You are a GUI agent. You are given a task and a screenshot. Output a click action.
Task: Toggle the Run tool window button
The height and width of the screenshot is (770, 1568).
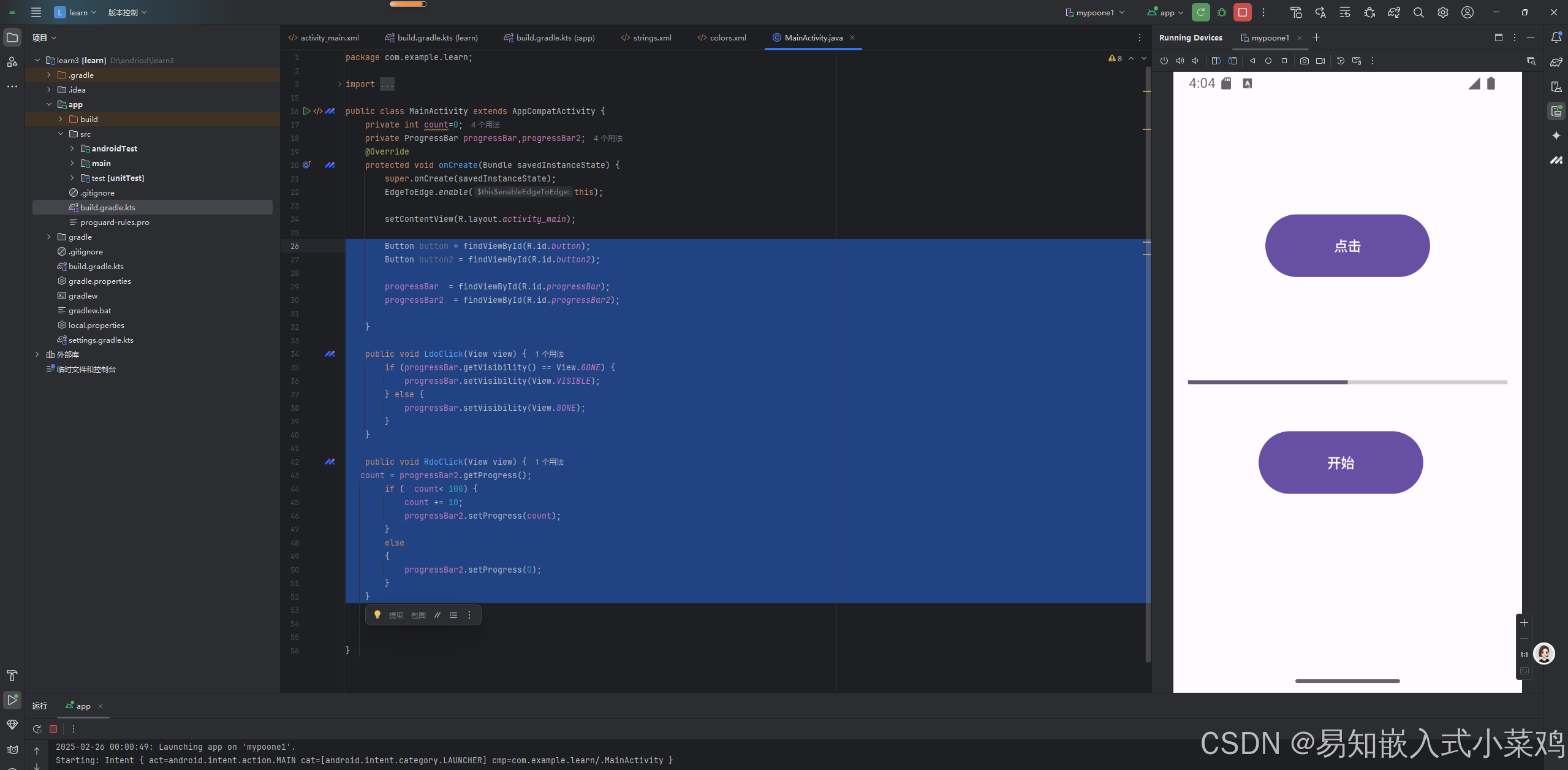(x=12, y=699)
